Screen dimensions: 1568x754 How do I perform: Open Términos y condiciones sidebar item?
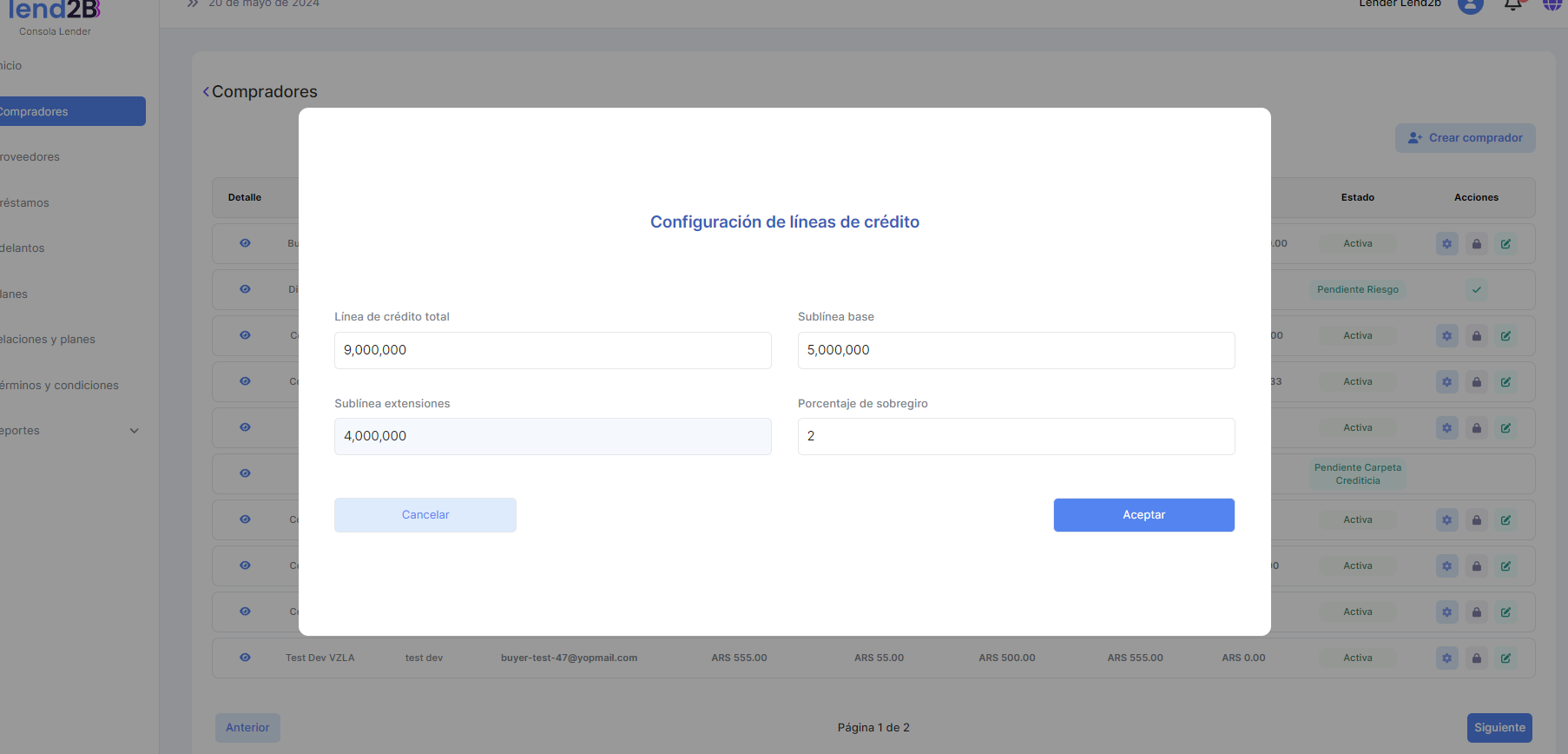pyautogui.click(x=59, y=386)
